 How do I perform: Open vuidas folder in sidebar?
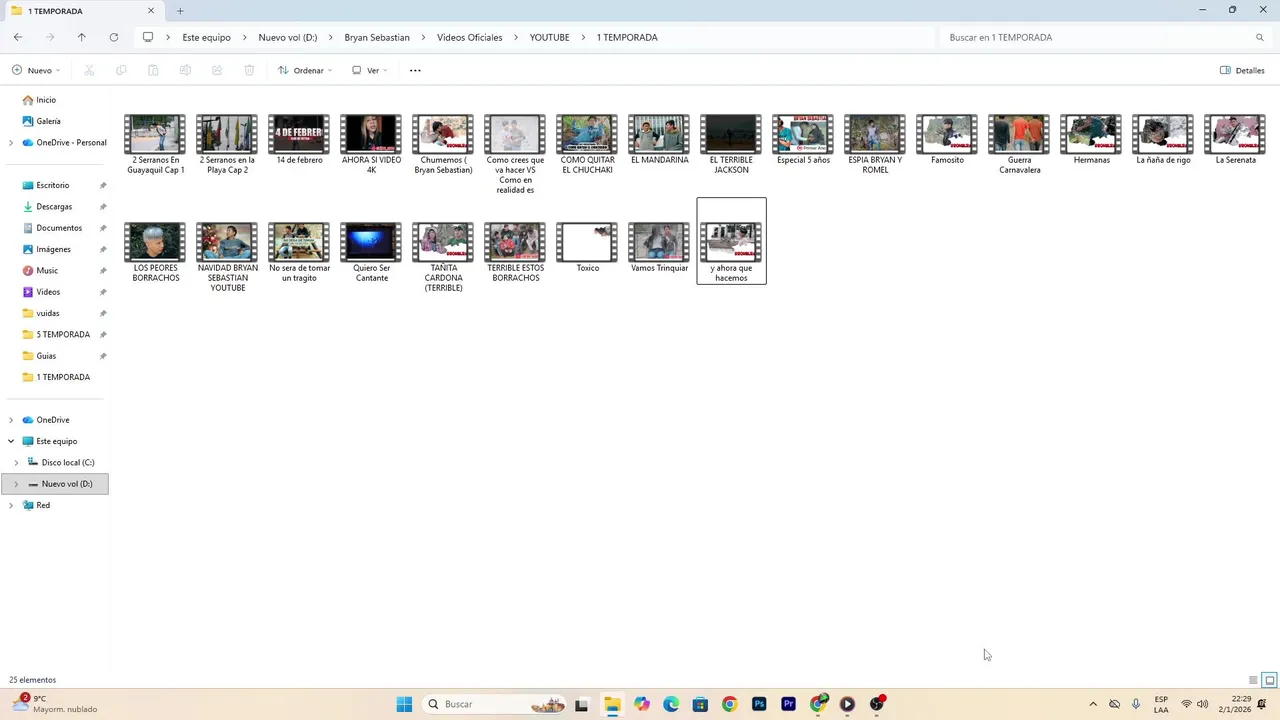click(x=48, y=313)
